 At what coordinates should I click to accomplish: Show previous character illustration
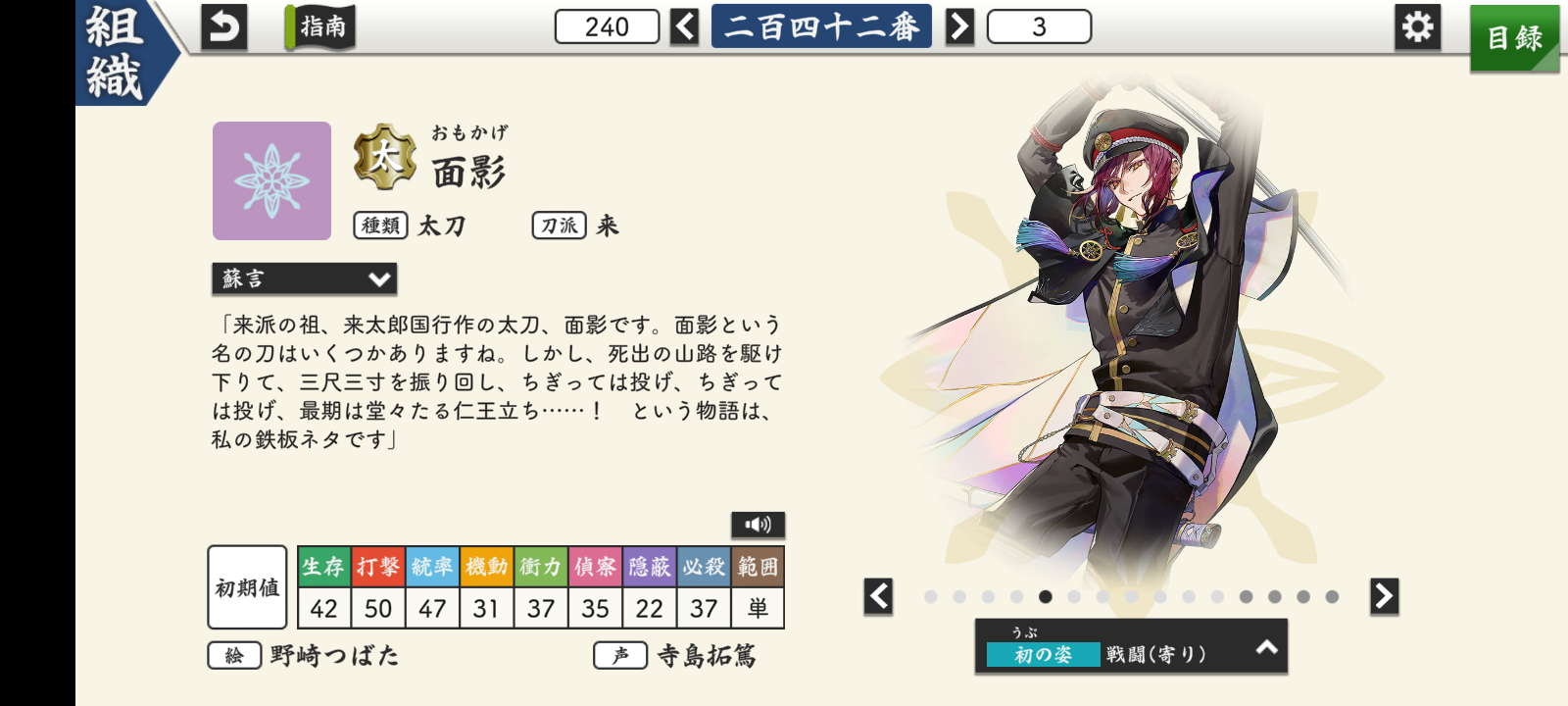[x=879, y=596]
